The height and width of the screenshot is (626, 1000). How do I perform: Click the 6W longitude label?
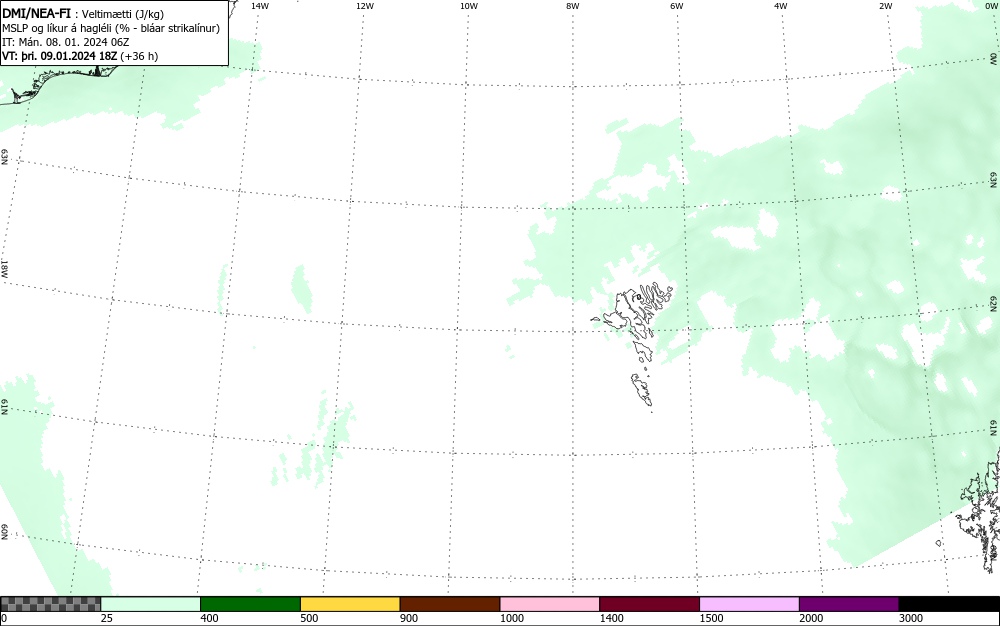pos(677,6)
